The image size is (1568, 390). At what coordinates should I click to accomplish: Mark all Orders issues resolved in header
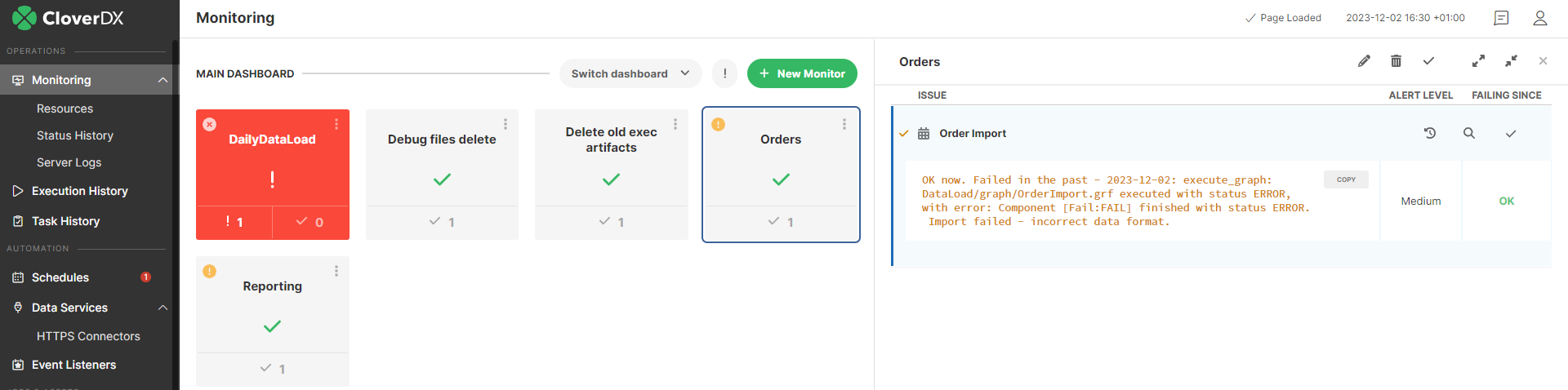tap(1428, 61)
